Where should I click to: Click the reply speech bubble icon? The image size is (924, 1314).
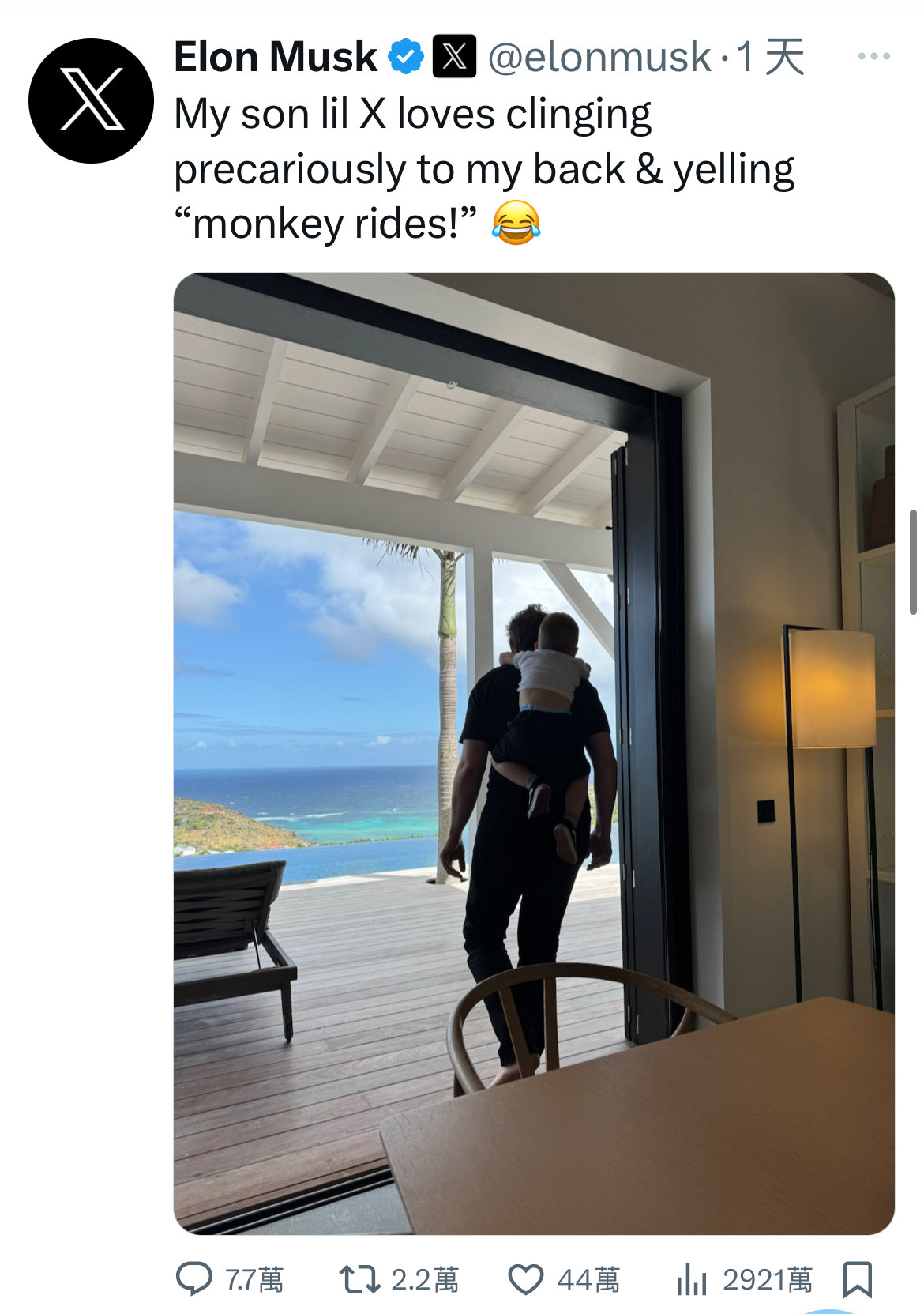tap(193, 1278)
